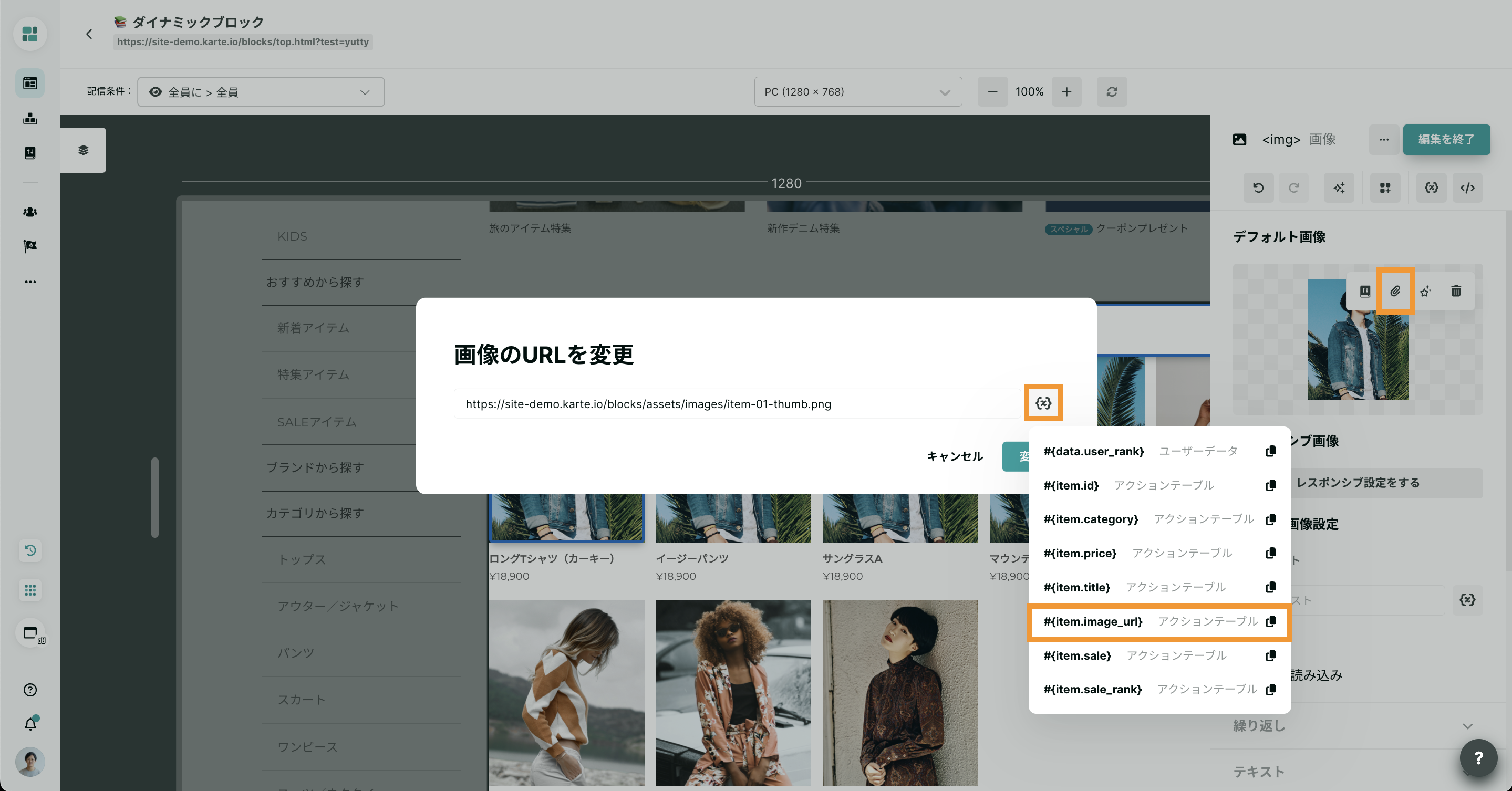This screenshot has height=791, width=1512.
Task: Choose #{data.user_rank} variable entry
Action: (1093, 451)
